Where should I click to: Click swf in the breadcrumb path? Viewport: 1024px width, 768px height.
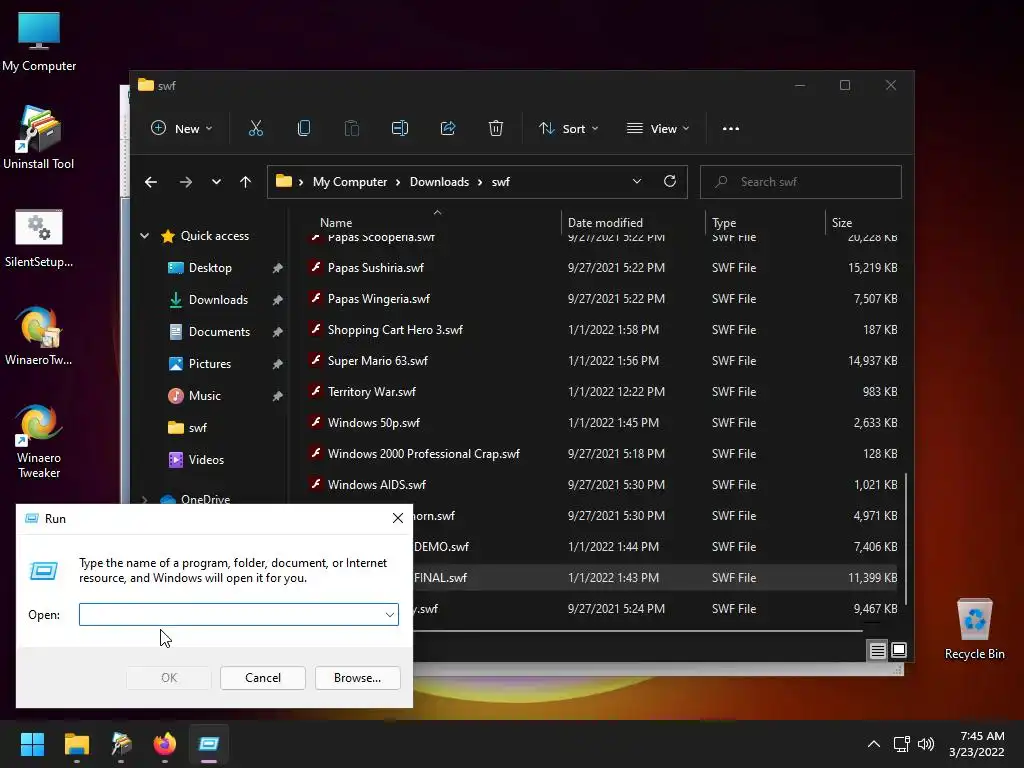pos(500,182)
